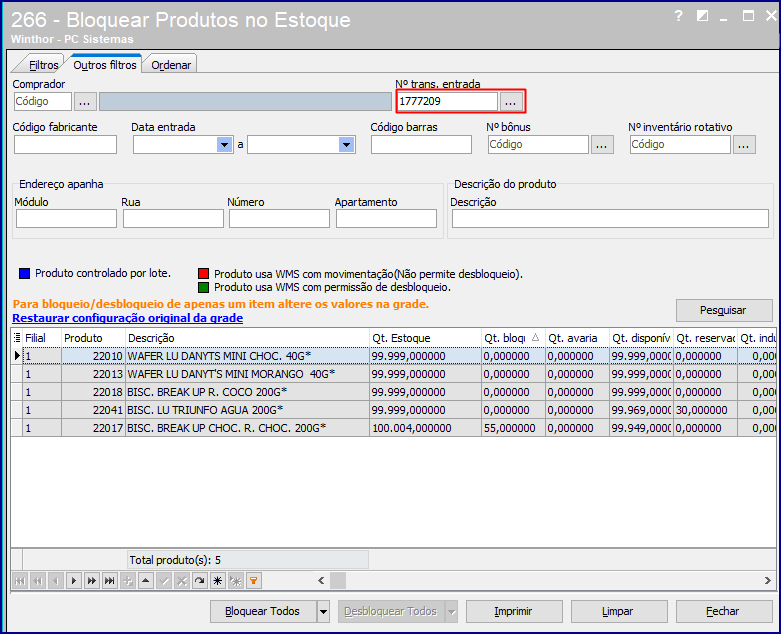Focus the Descrição product field
This screenshot has height=634, width=781.
point(610,219)
